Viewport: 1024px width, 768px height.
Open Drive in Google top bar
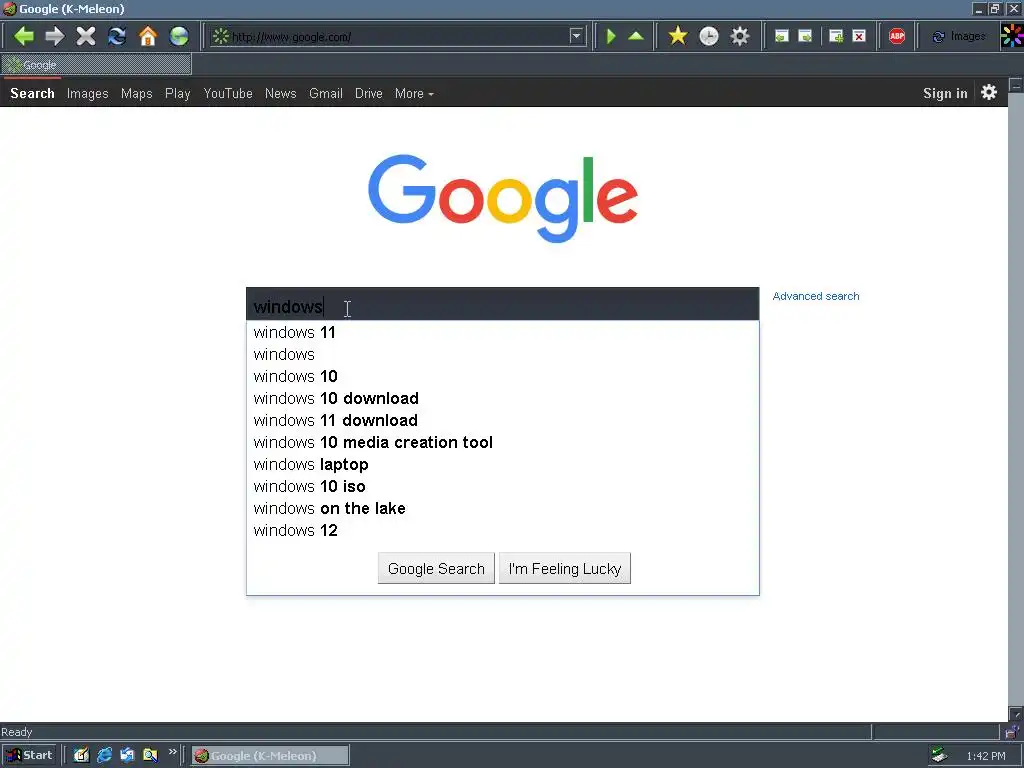pyautogui.click(x=369, y=93)
